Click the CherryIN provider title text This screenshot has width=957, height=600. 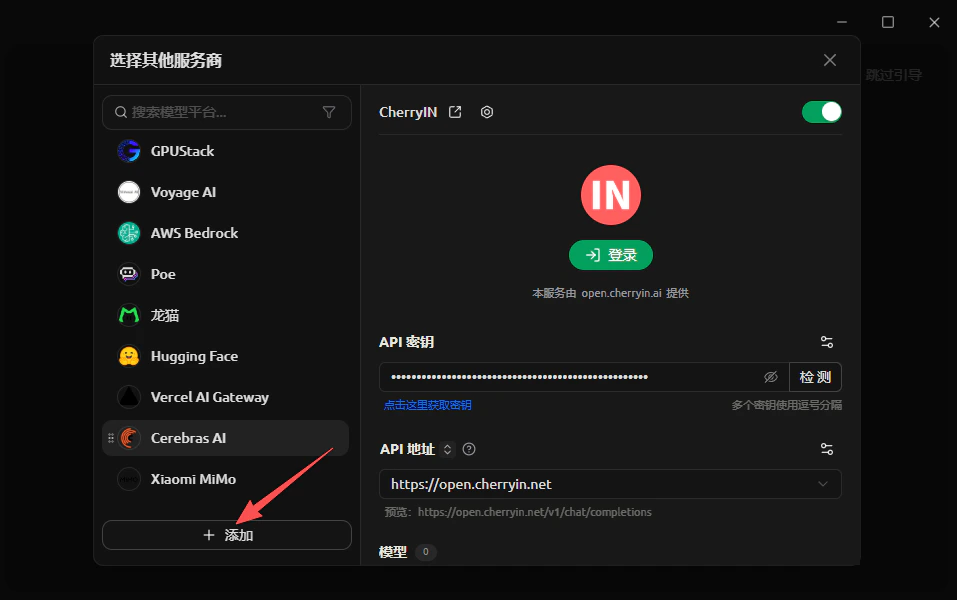(x=408, y=112)
